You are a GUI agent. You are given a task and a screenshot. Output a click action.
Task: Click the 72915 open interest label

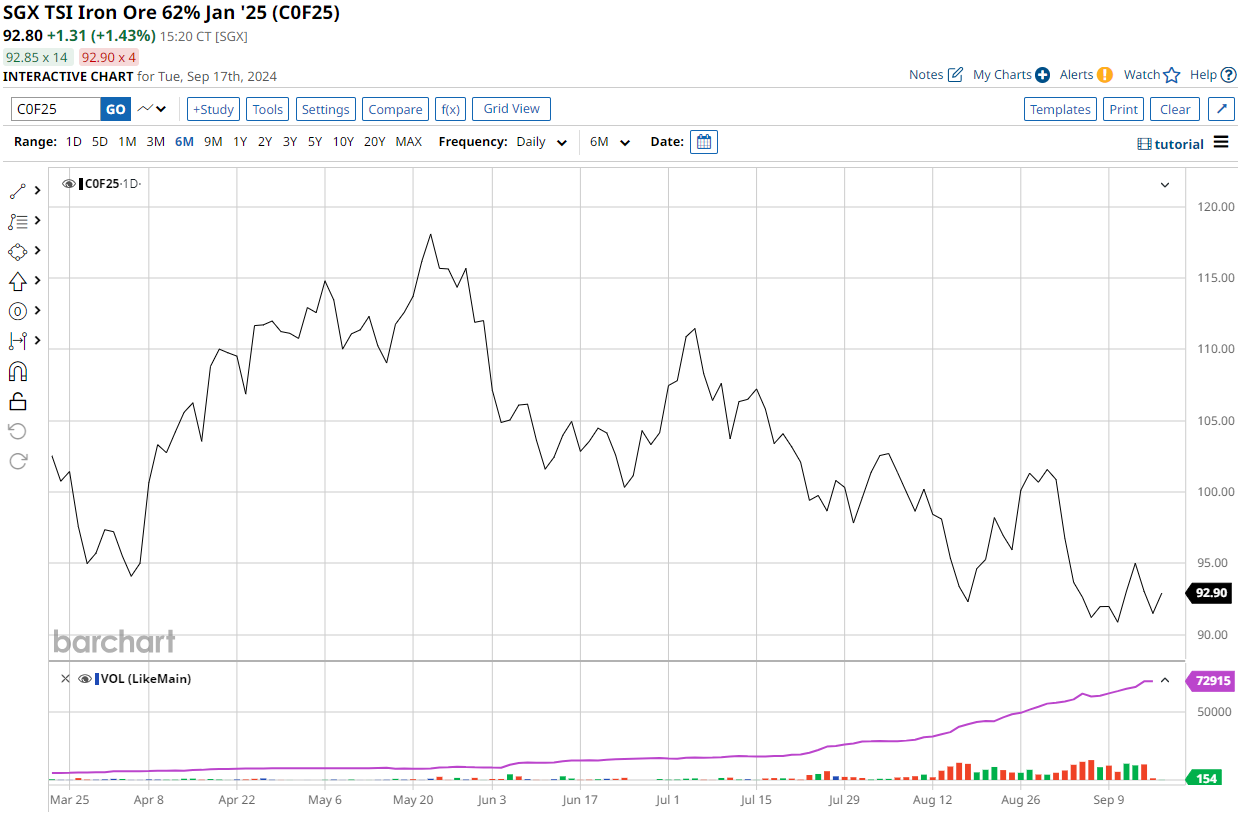(x=1210, y=681)
